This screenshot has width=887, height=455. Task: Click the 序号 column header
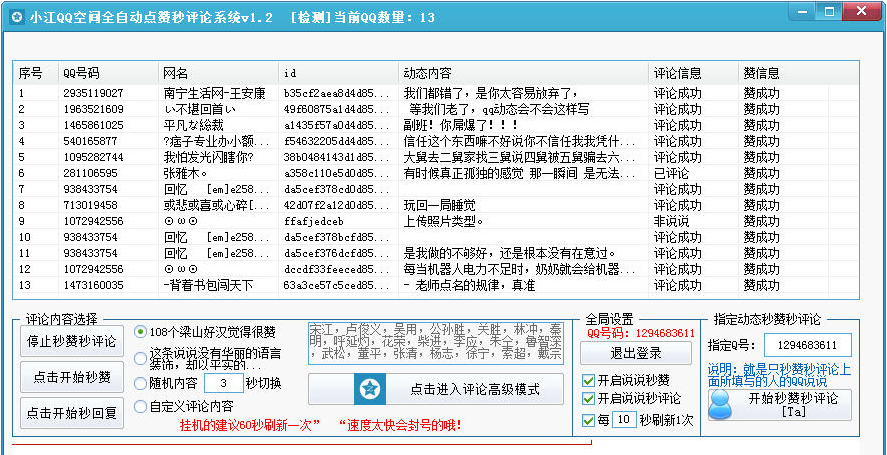pos(36,73)
